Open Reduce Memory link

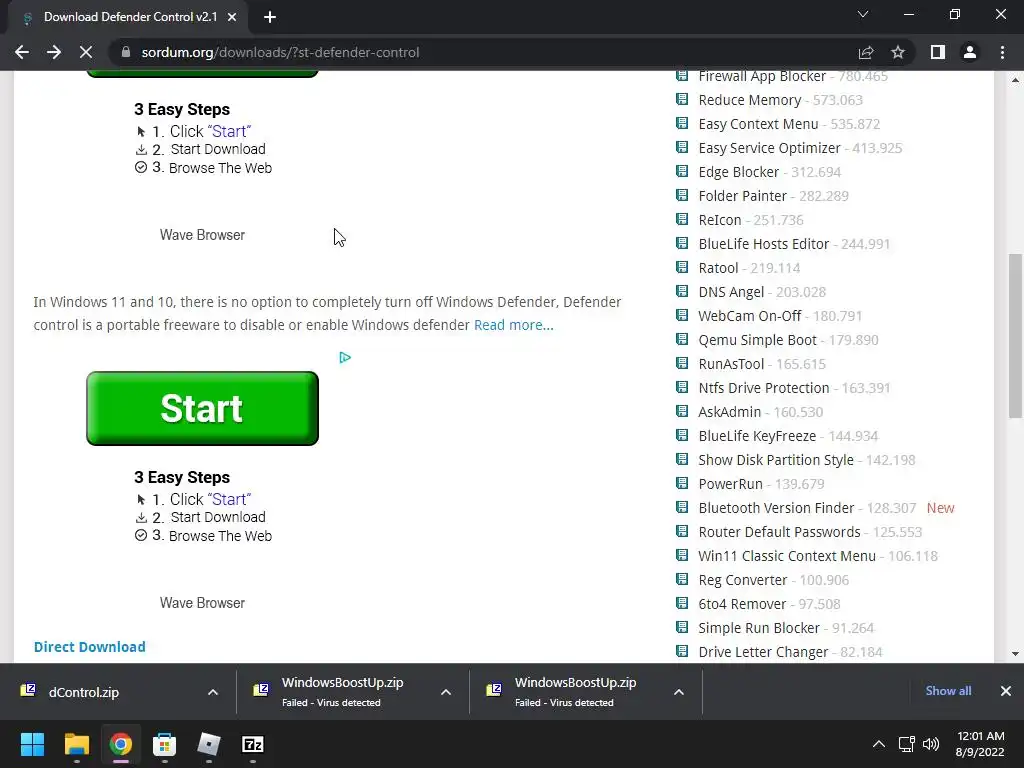click(x=749, y=100)
